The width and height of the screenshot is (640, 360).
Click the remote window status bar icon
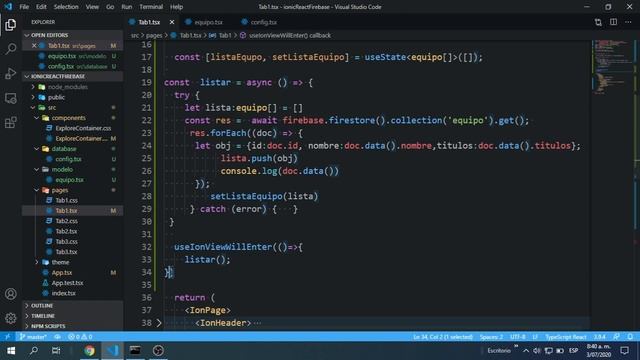point(7,337)
